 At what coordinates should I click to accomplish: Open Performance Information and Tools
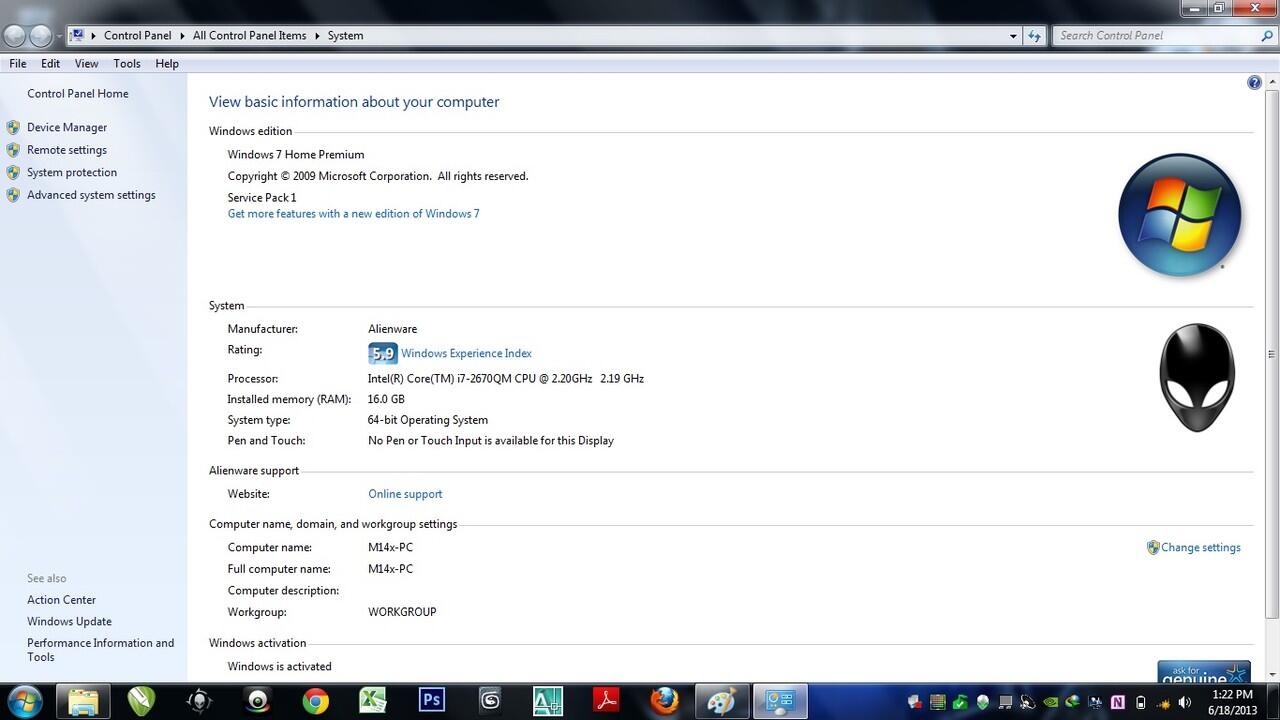(x=100, y=650)
